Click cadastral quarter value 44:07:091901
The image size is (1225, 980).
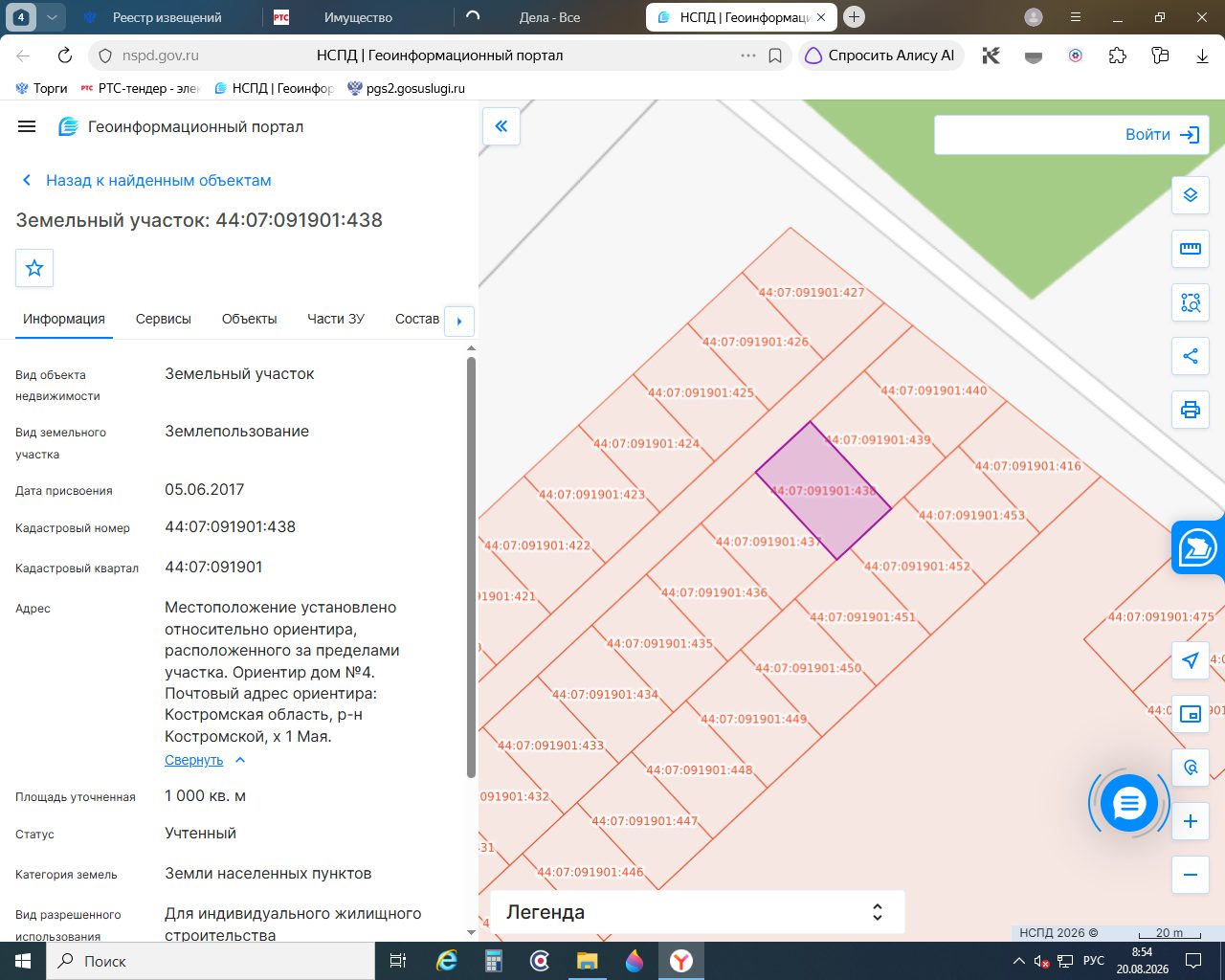click(x=213, y=567)
